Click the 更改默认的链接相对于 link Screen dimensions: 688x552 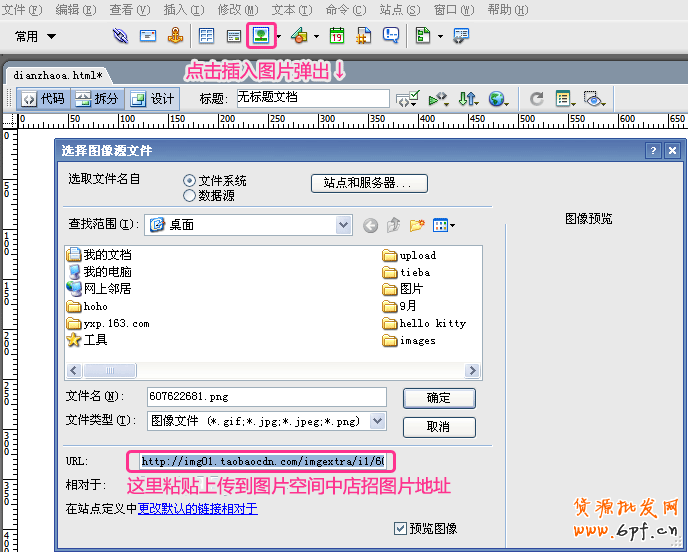click(x=197, y=509)
